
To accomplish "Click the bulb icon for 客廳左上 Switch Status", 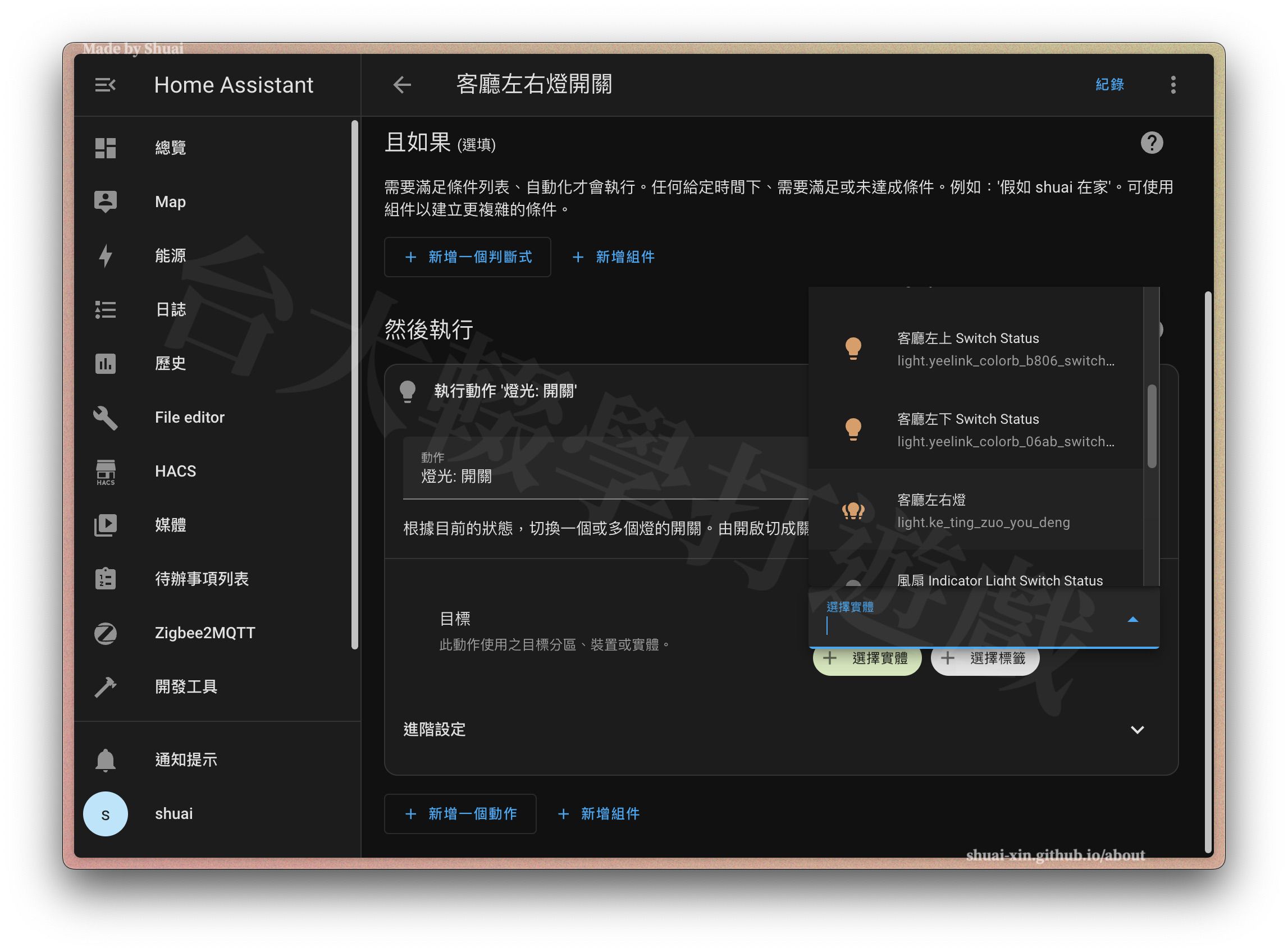I will [x=853, y=349].
